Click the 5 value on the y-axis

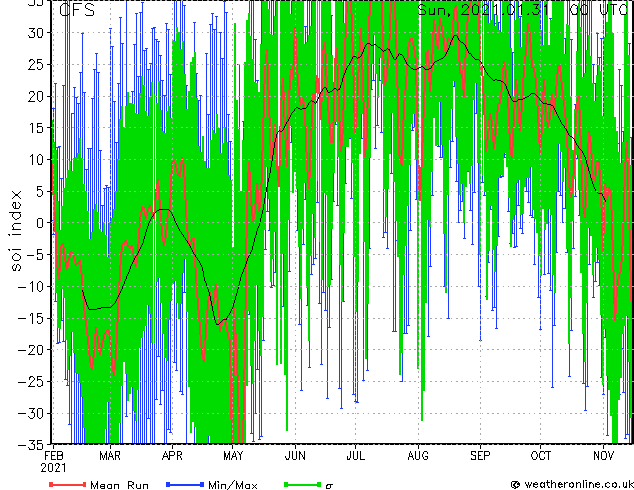coord(39,191)
